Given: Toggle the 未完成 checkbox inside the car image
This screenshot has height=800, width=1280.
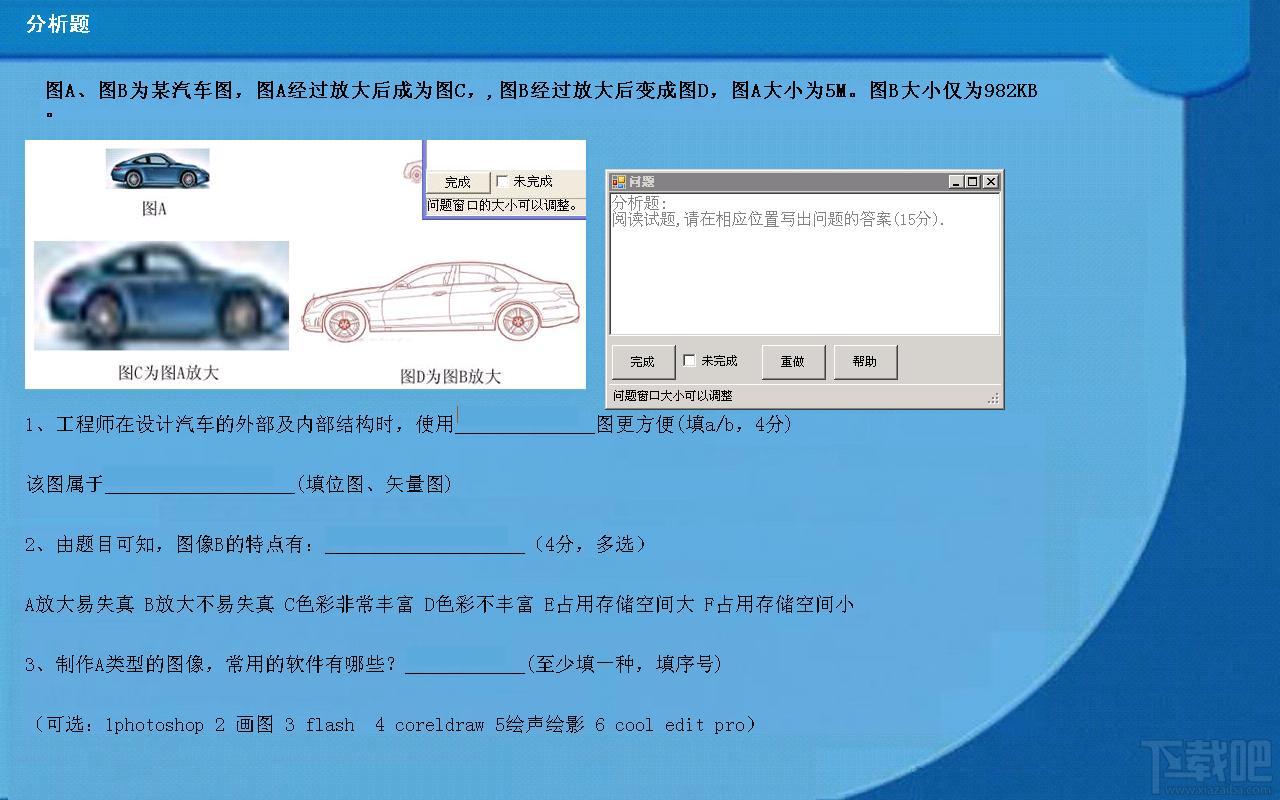Looking at the screenshot, I should (502, 181).
